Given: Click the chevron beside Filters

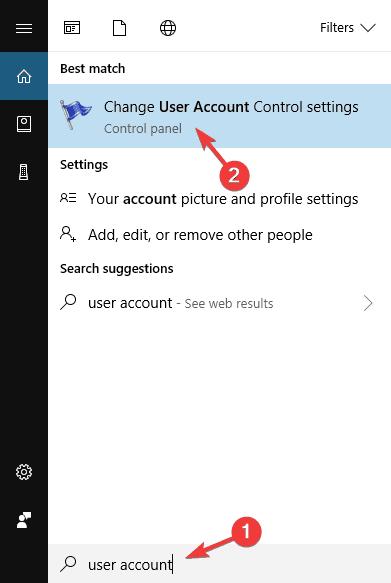Looking at the screenshot, I should pyautogui.click(x=368, y=28).
